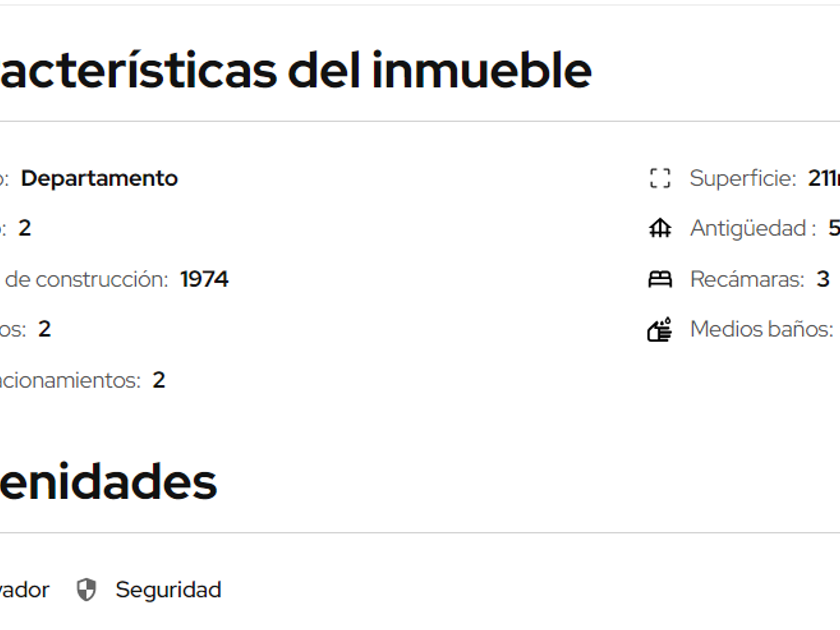
Task: Click the amenities section heading
Action: click(x=108, y=482)
